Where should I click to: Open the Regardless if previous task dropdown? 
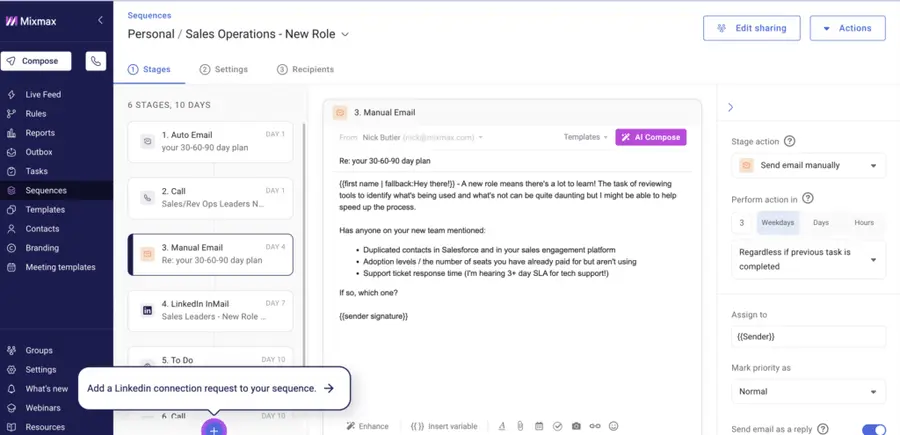(x=808, y=259)
